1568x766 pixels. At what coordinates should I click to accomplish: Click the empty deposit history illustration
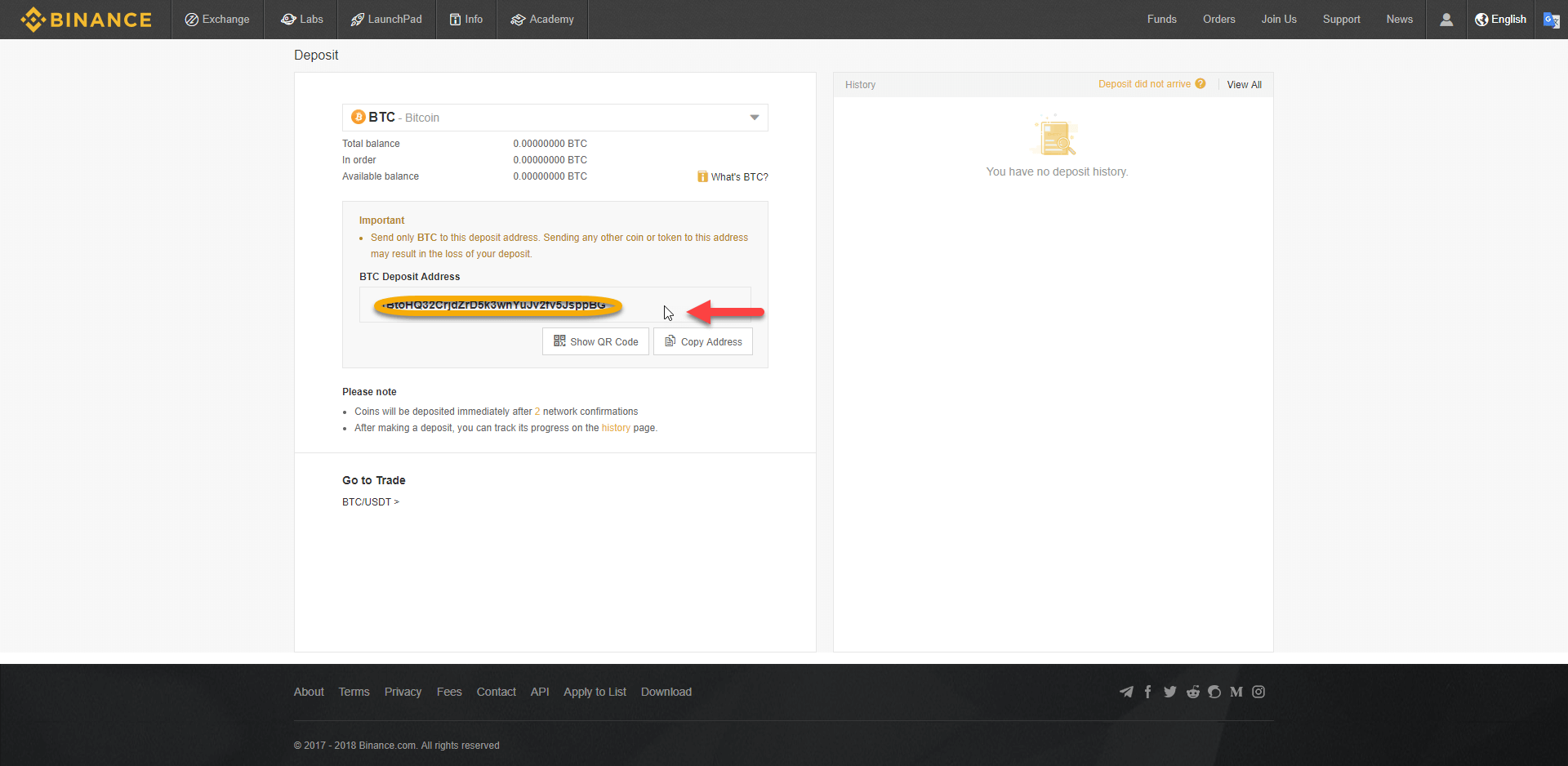pyautogui.click(x=1056, y=136)
